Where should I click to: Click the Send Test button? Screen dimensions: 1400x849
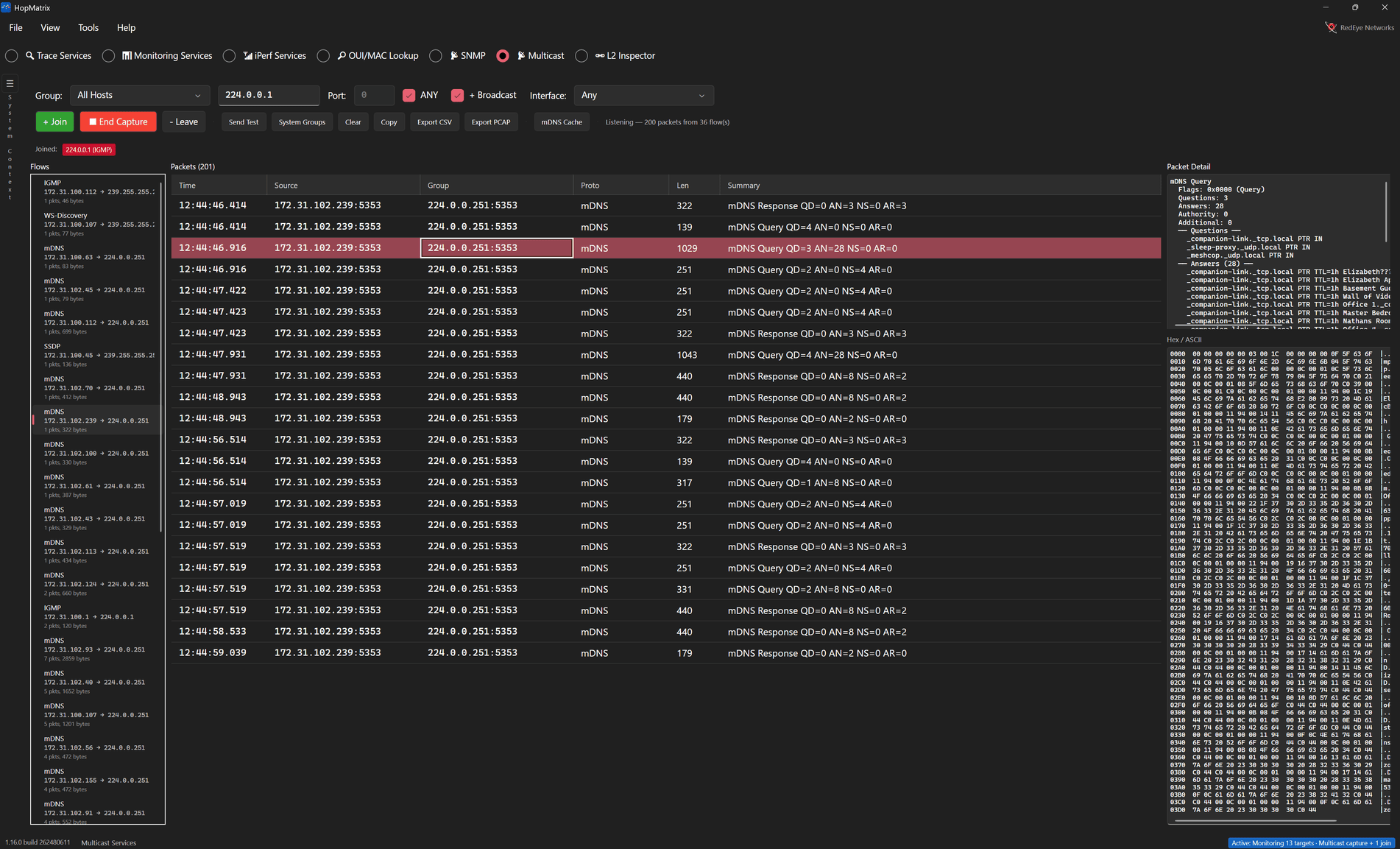244,122
